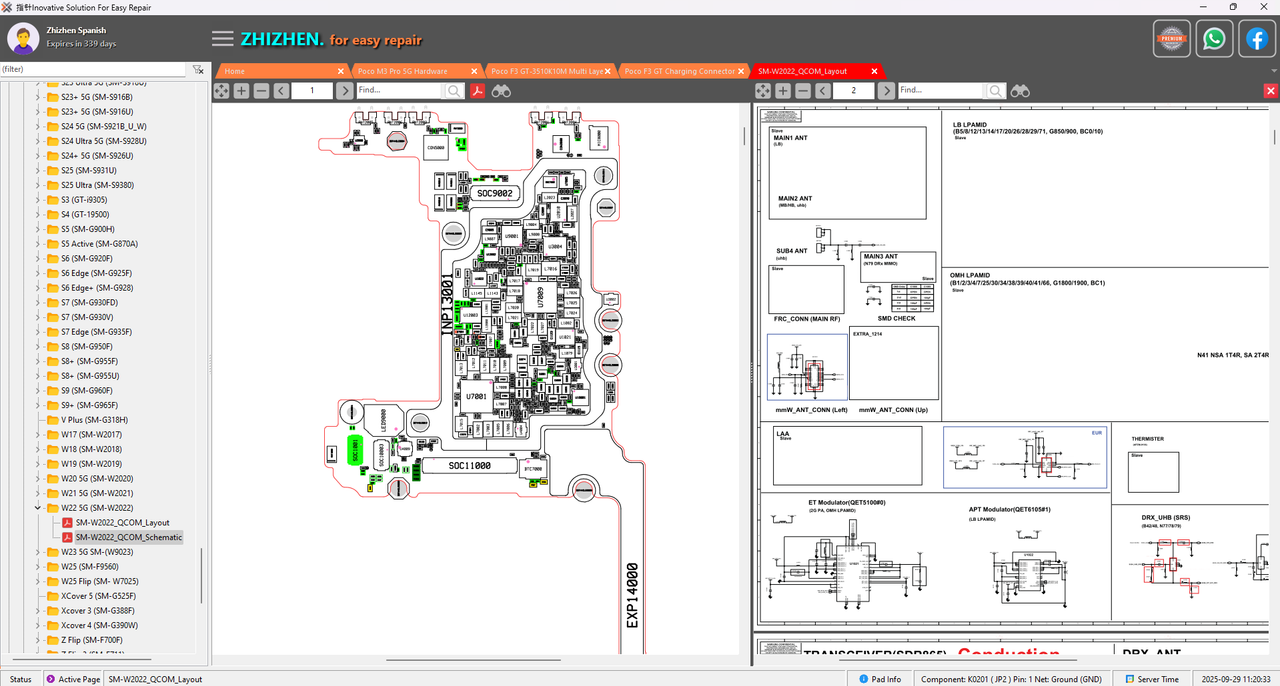Click the left viewer page number box
Image resolution: width=1280 pixels, height=686 pixels.
coord(313,91)
